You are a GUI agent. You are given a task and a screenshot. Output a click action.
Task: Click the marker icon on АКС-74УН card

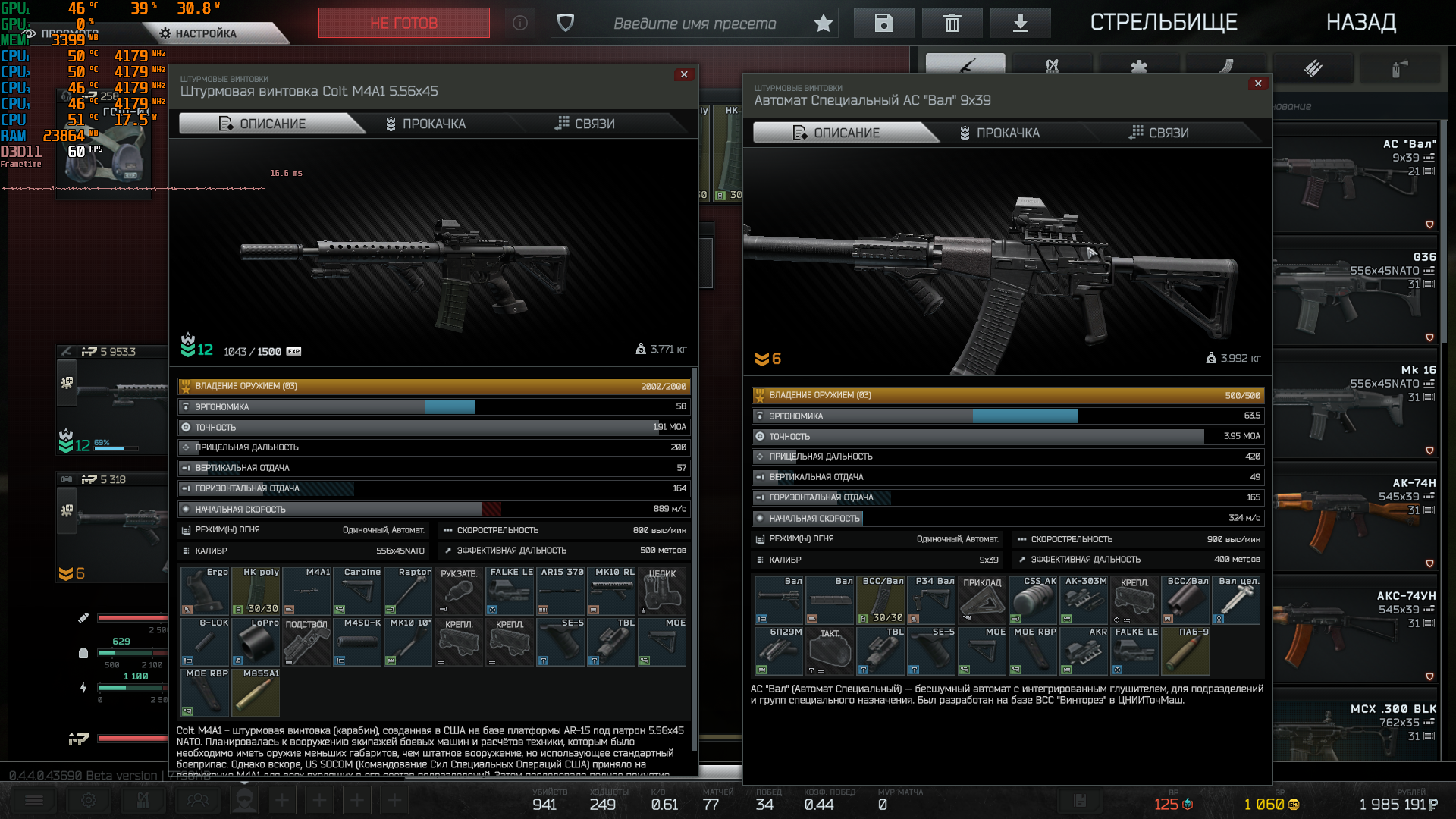[x=1429, y=676]
